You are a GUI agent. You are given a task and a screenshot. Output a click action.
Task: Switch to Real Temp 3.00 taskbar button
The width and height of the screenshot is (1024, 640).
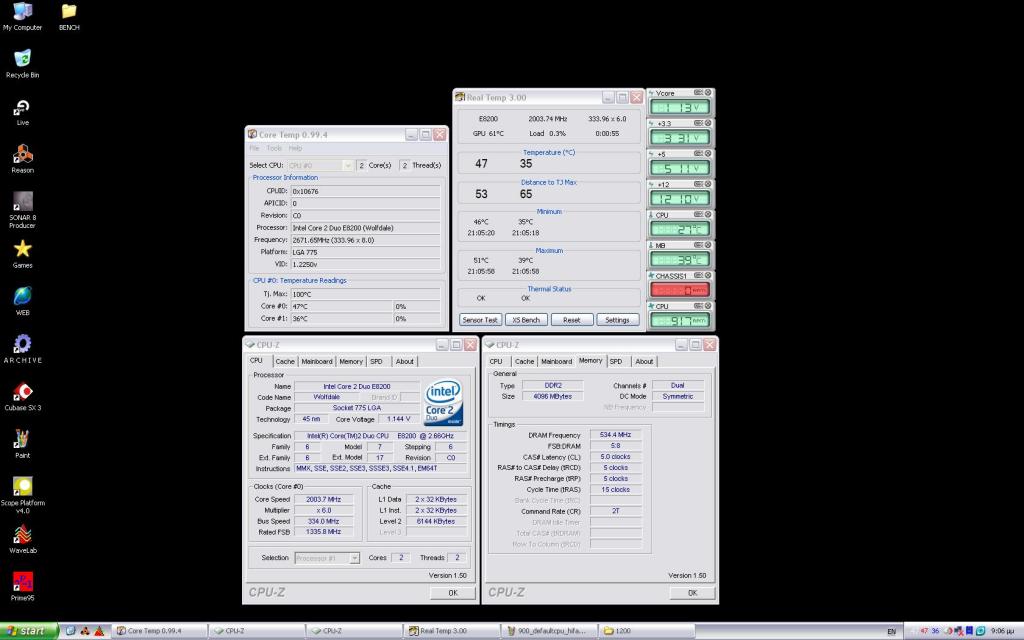click(453, 631)
